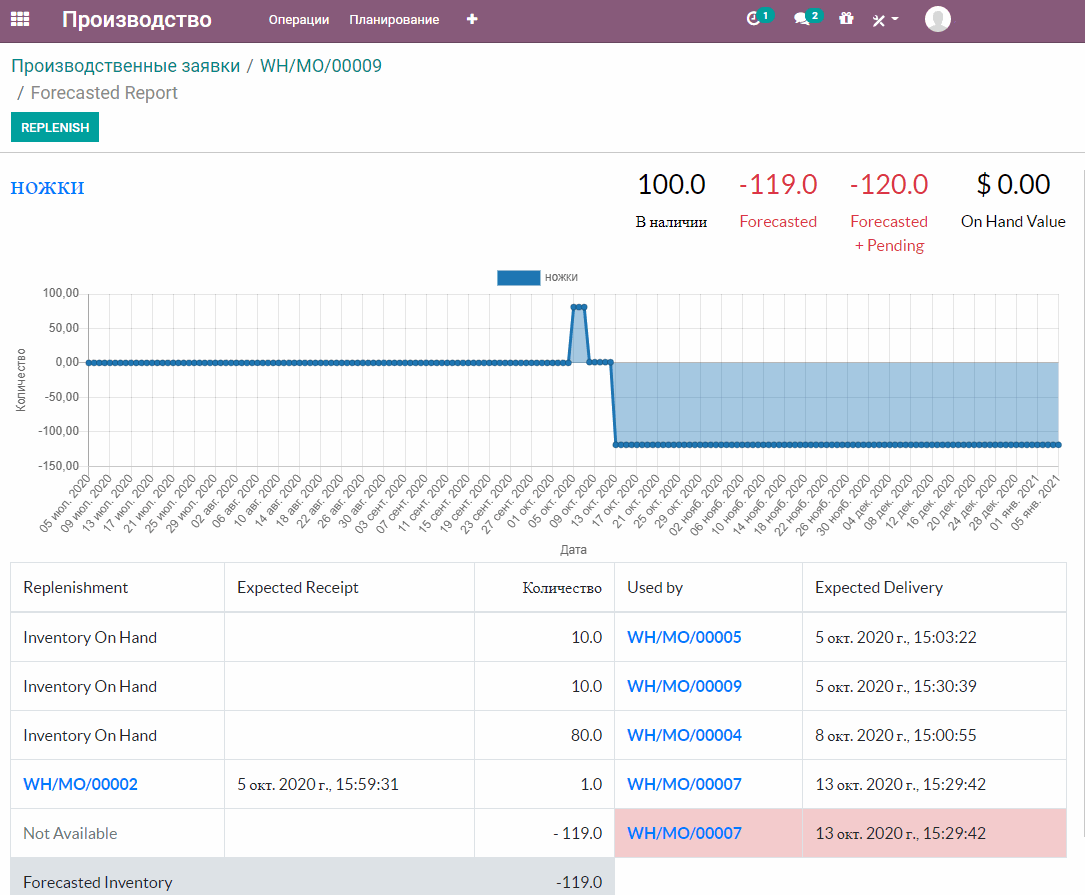Open the ножки product link
The width and height of the screenshot is (1085, 895).
47,188
